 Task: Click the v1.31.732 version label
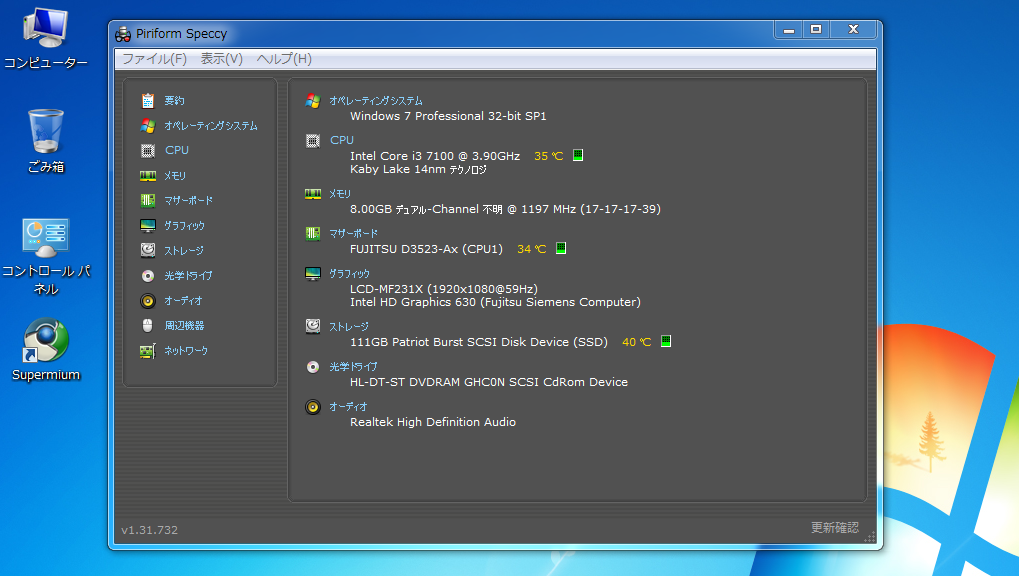(x=149, y=530)
